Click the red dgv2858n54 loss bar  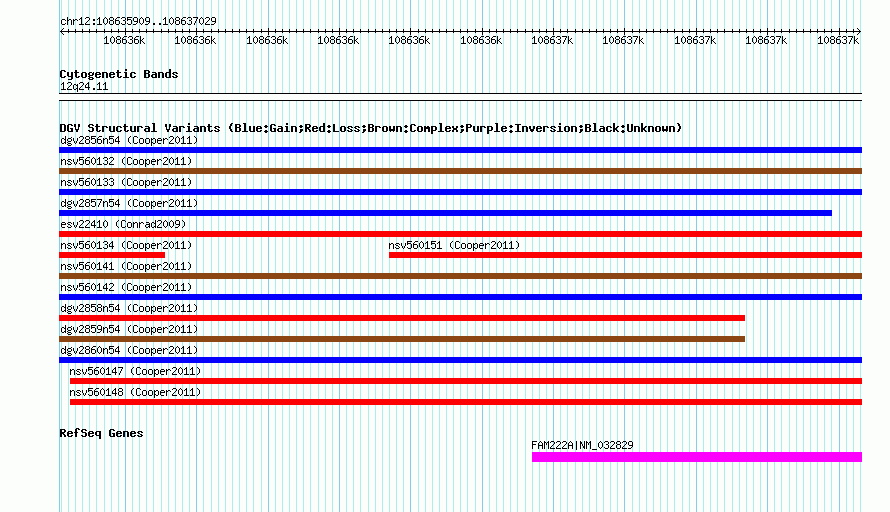tap(402, 318)
